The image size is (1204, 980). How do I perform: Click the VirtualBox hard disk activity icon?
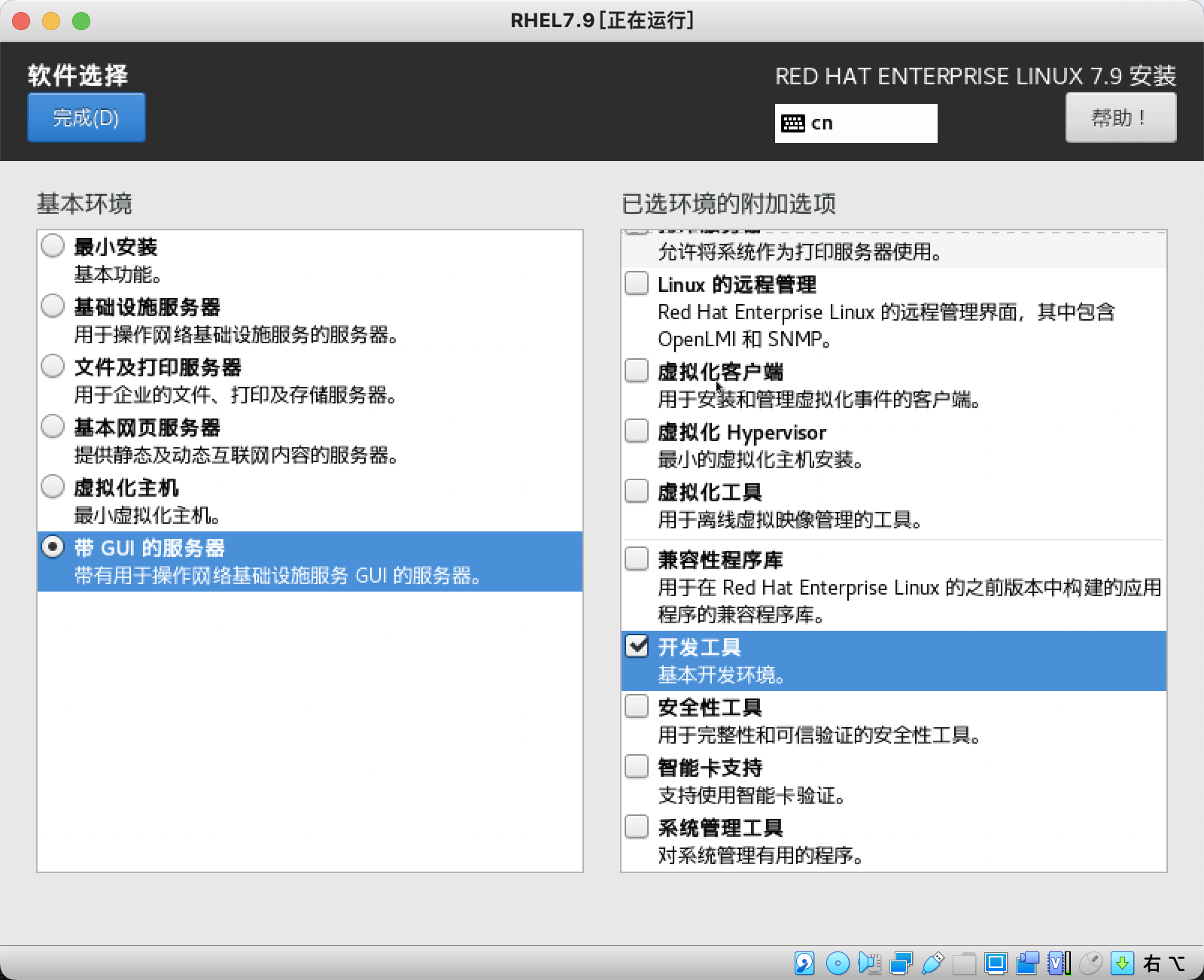pos(804,963)
